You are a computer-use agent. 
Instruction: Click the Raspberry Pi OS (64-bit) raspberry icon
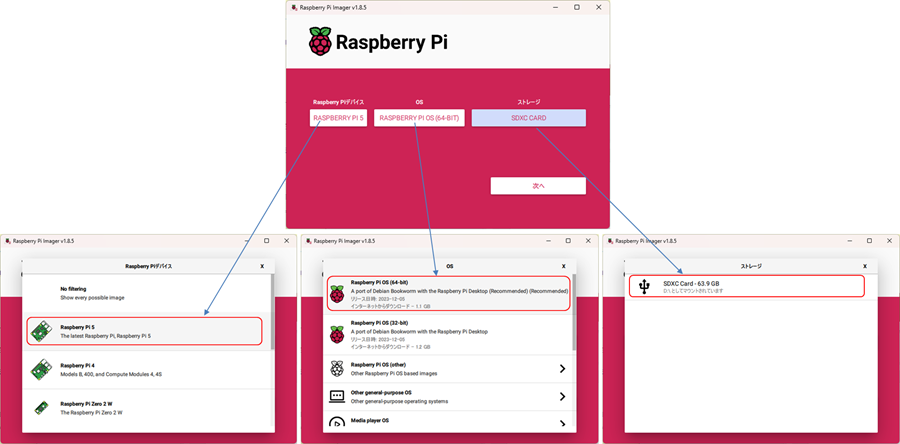pyautogui.click(x=337, y=292)
